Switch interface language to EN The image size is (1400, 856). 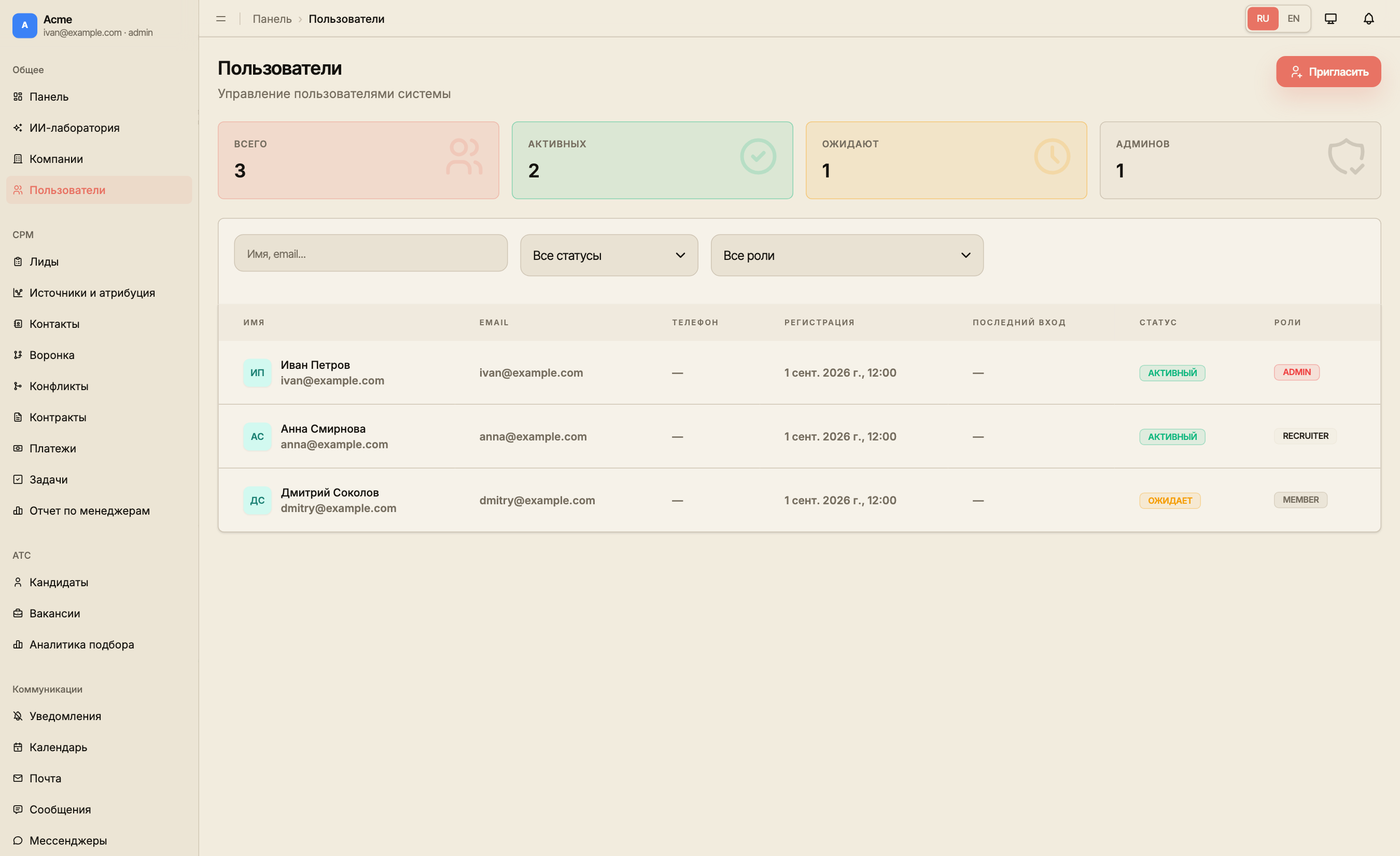1293,19
